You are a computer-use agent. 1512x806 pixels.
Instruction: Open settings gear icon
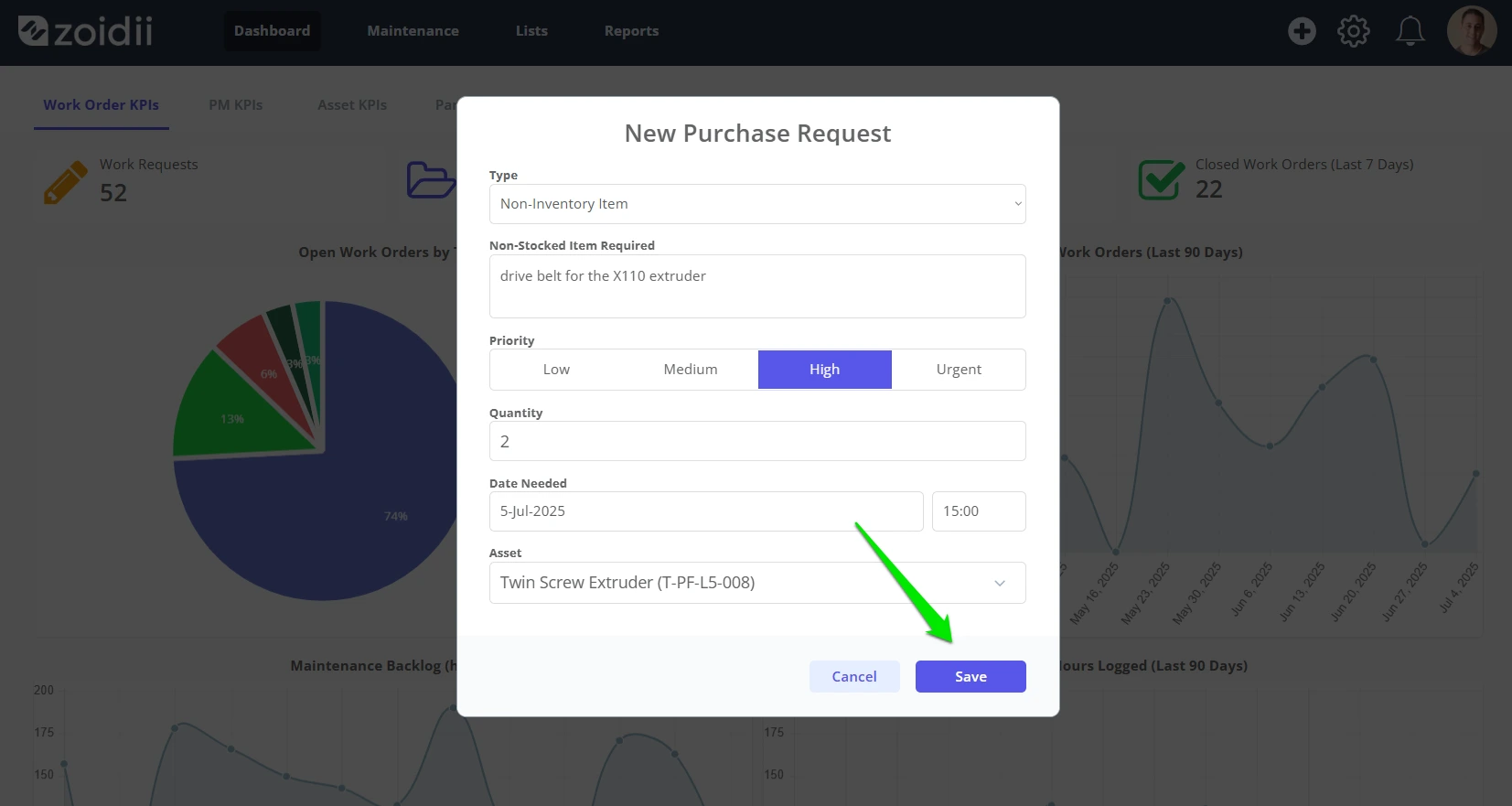1354,31
